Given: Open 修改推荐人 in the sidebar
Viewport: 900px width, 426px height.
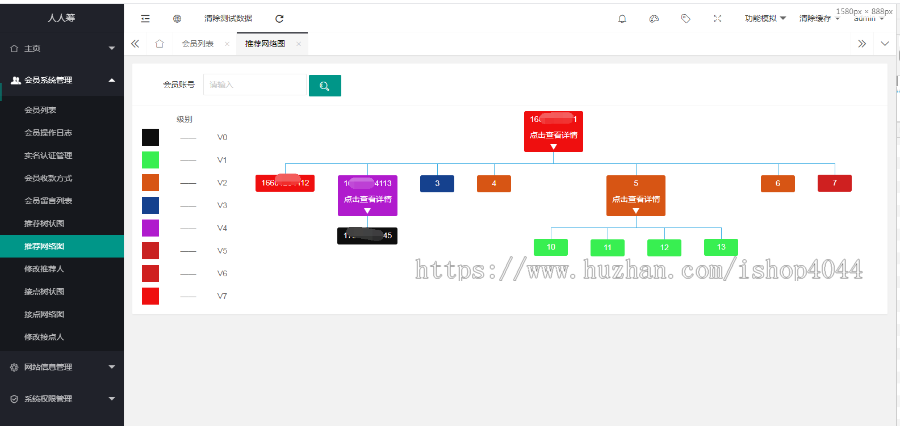Looking at the screenshot, I should tap(44, 269).
